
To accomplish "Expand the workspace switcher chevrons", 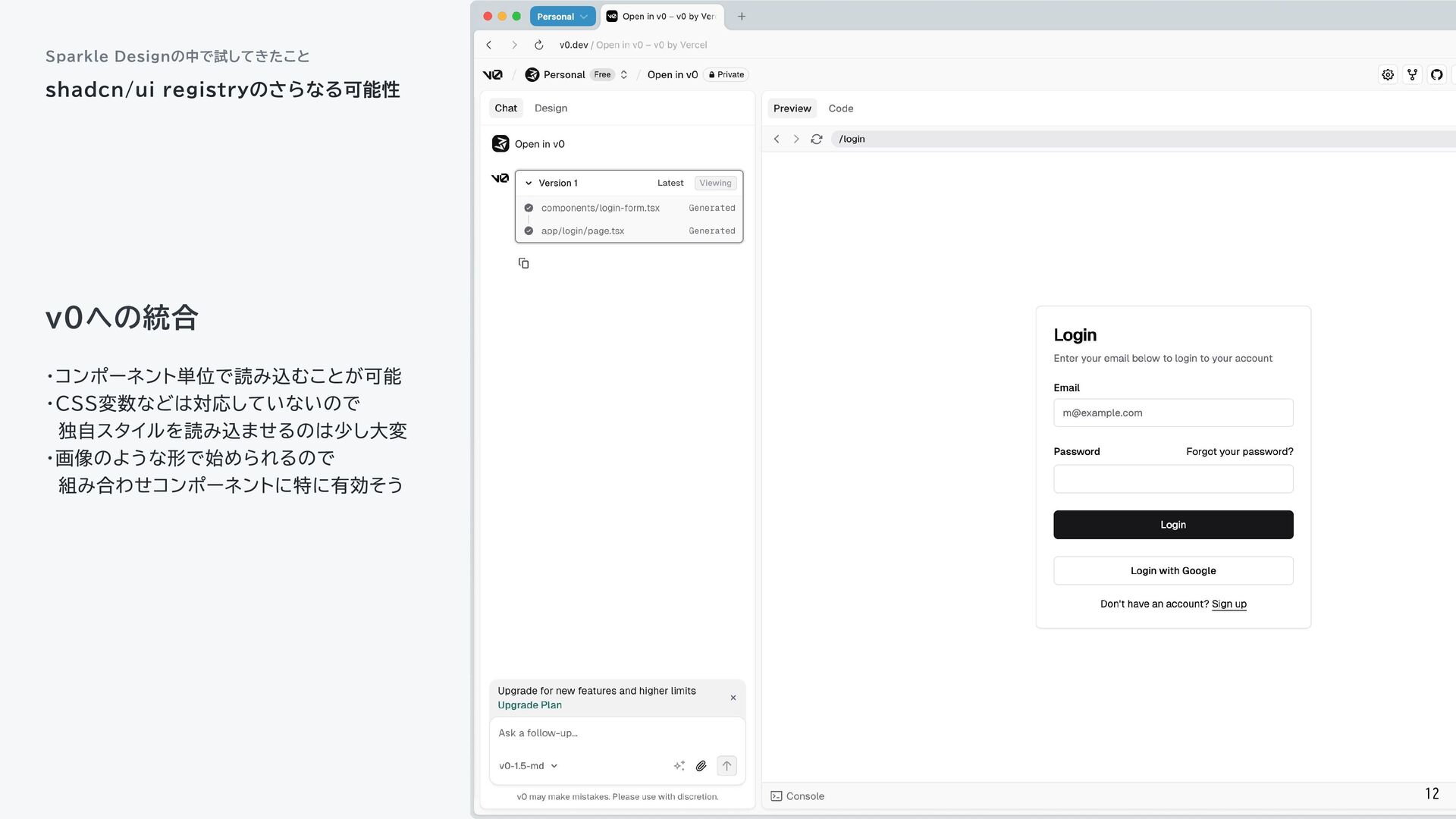I will (x=624, y=74).
